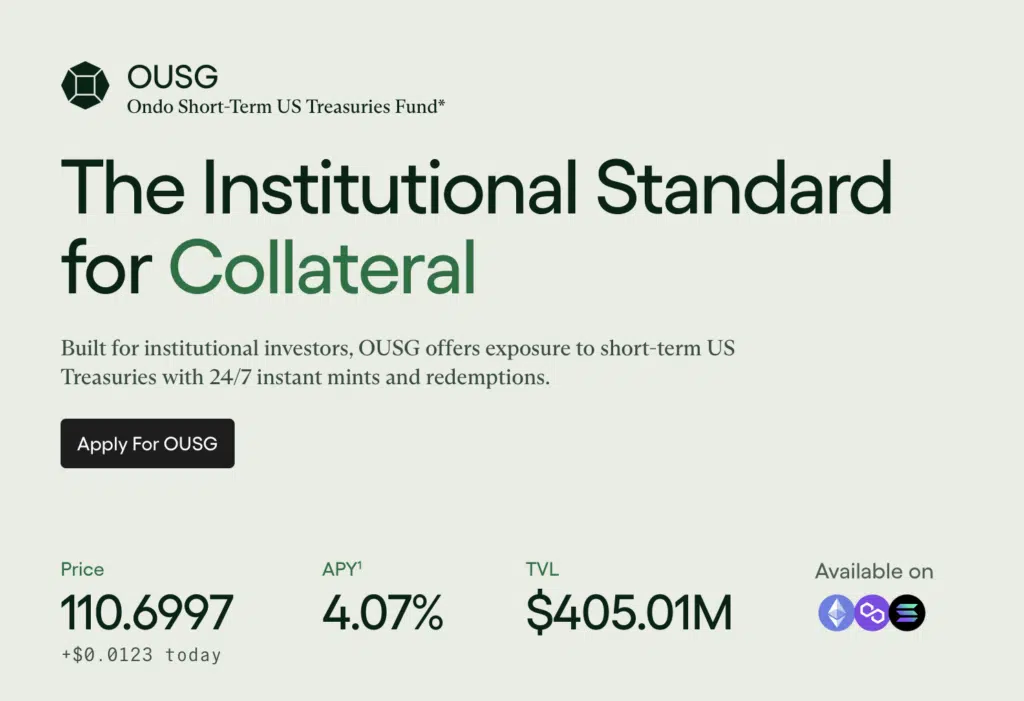Select the Solana network icon
The width and height of the screenshot is (1024, 701).
(x=907, y=613)
